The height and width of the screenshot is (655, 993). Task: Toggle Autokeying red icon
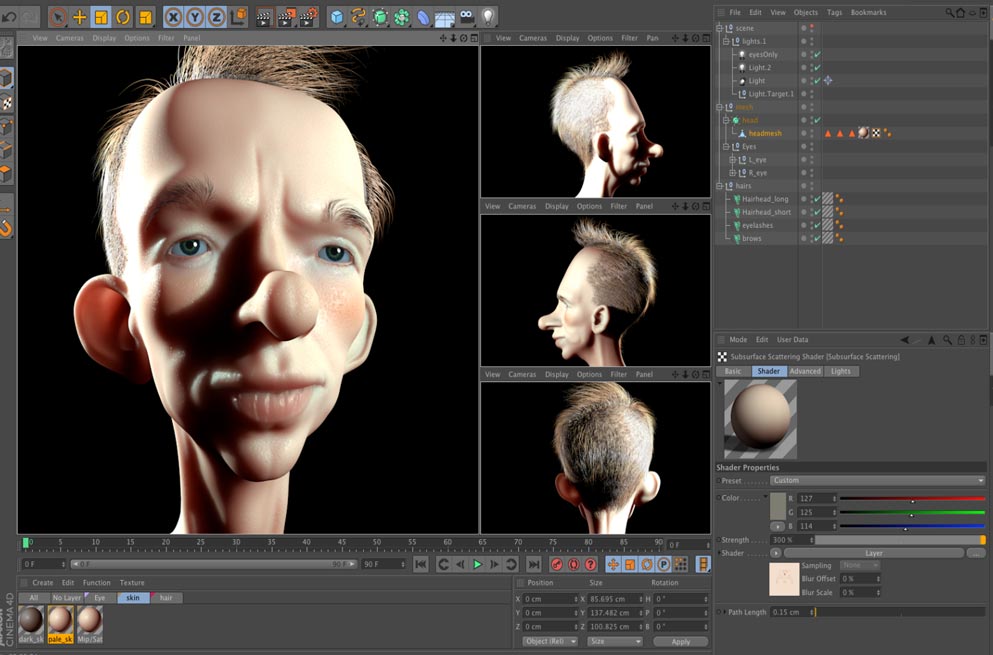pos(574,564)
